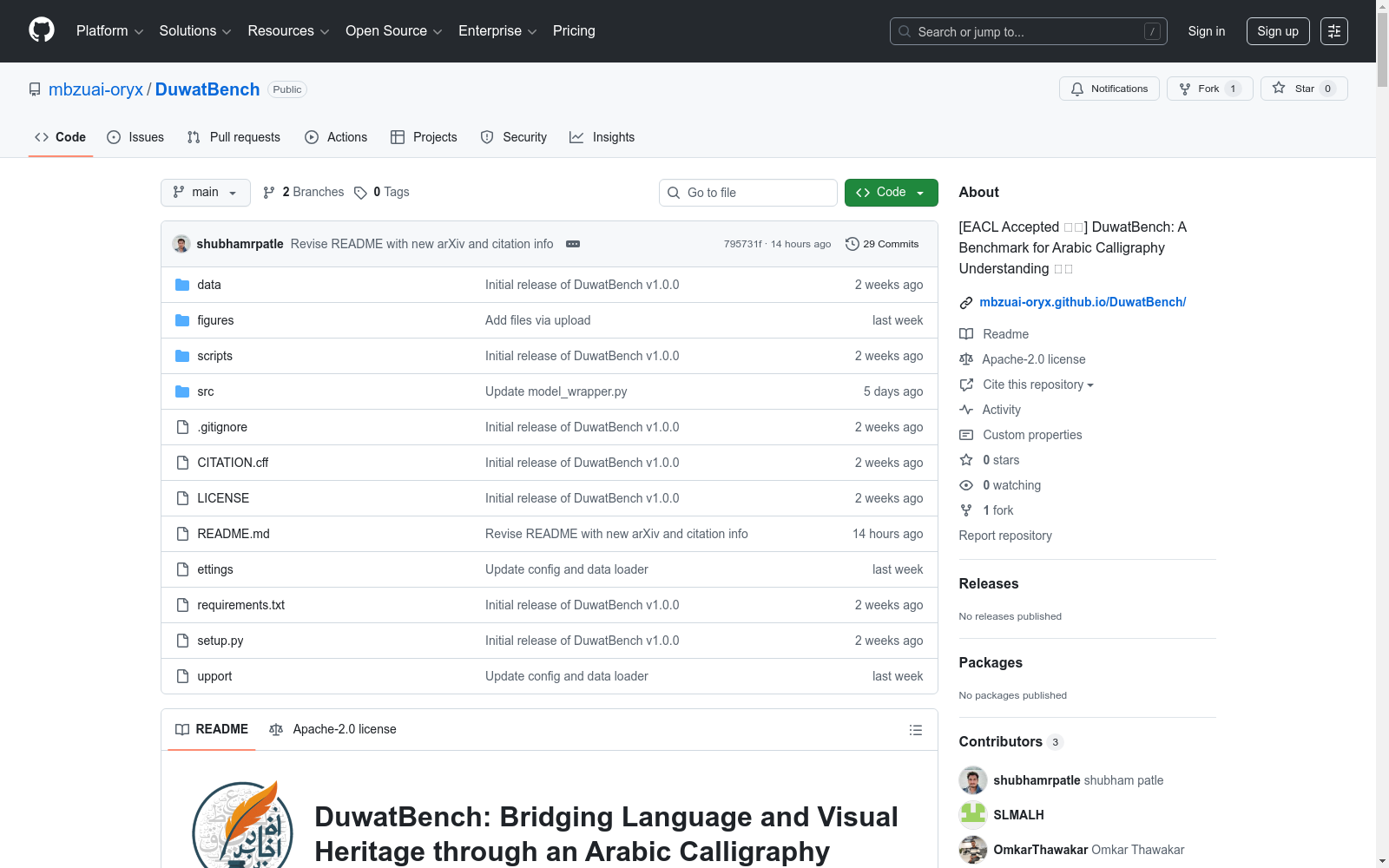Switch to the Insights tab
Viewport: 1389px width, 868px height.
point(602,137)
